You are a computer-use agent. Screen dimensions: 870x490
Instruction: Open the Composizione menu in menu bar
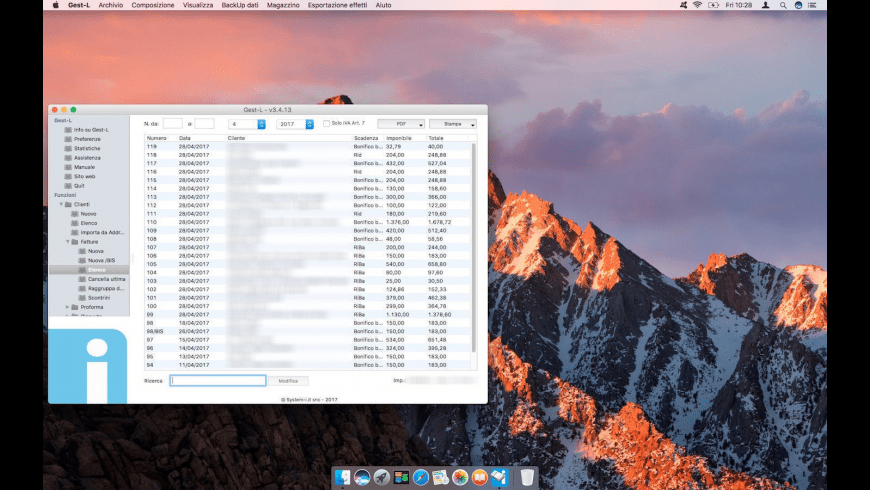[x=153, y=5]
